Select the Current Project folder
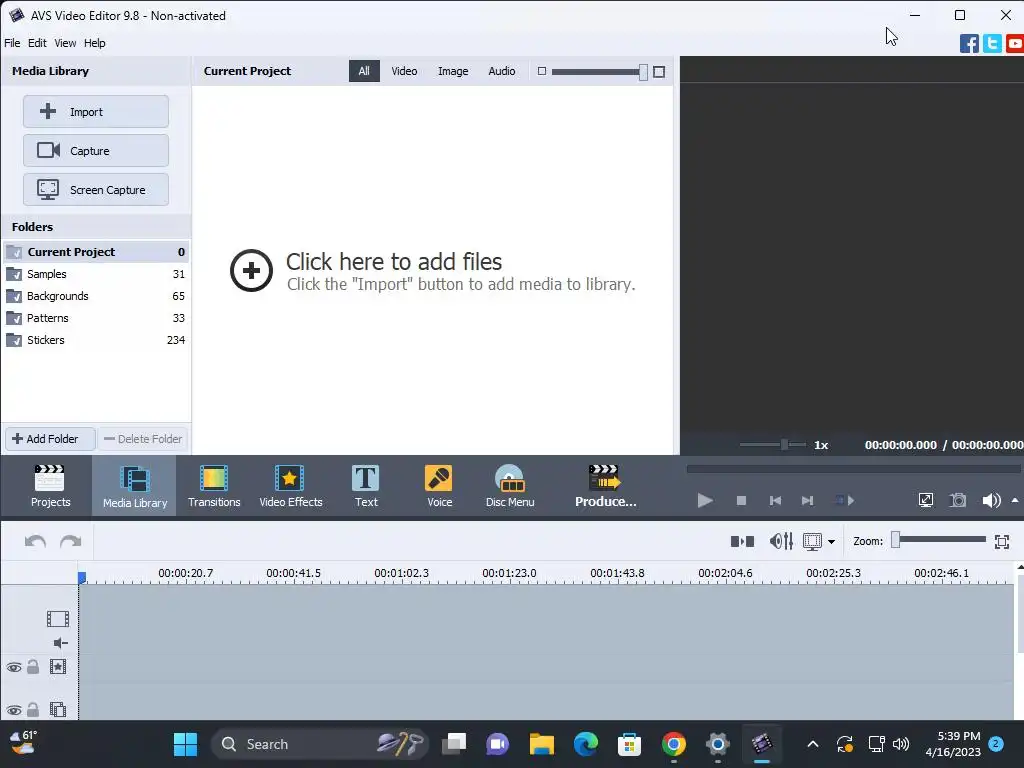 (96, 252)
